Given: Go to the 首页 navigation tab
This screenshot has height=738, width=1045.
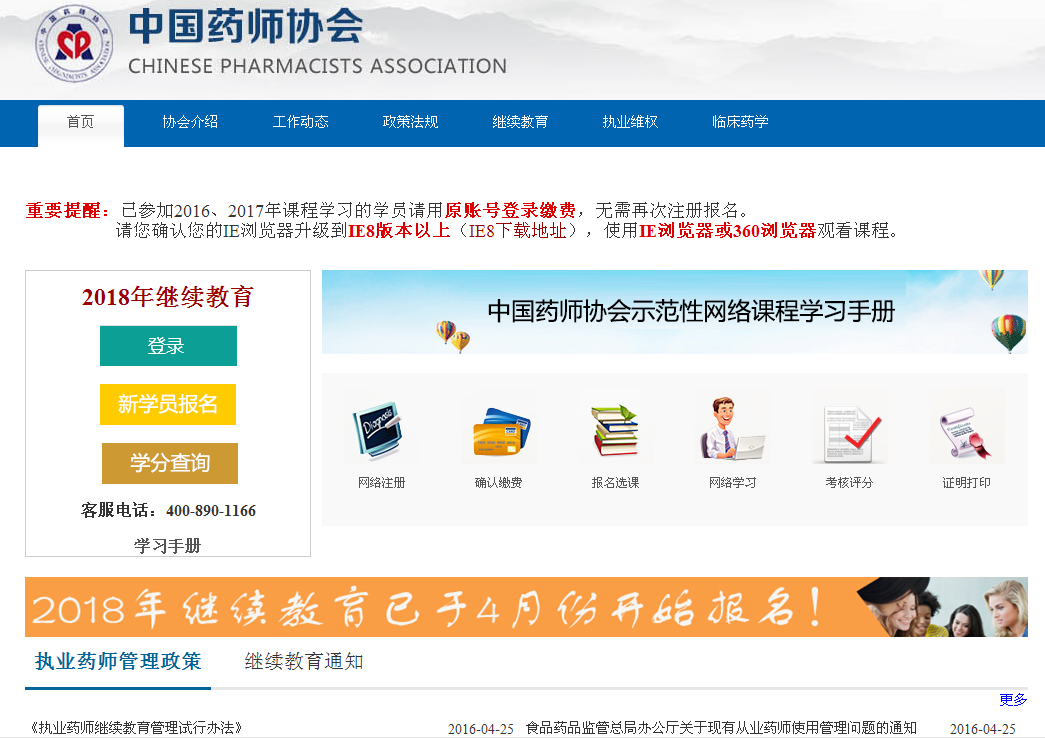Looking at the screenshot, I should (x=81, y=122).
